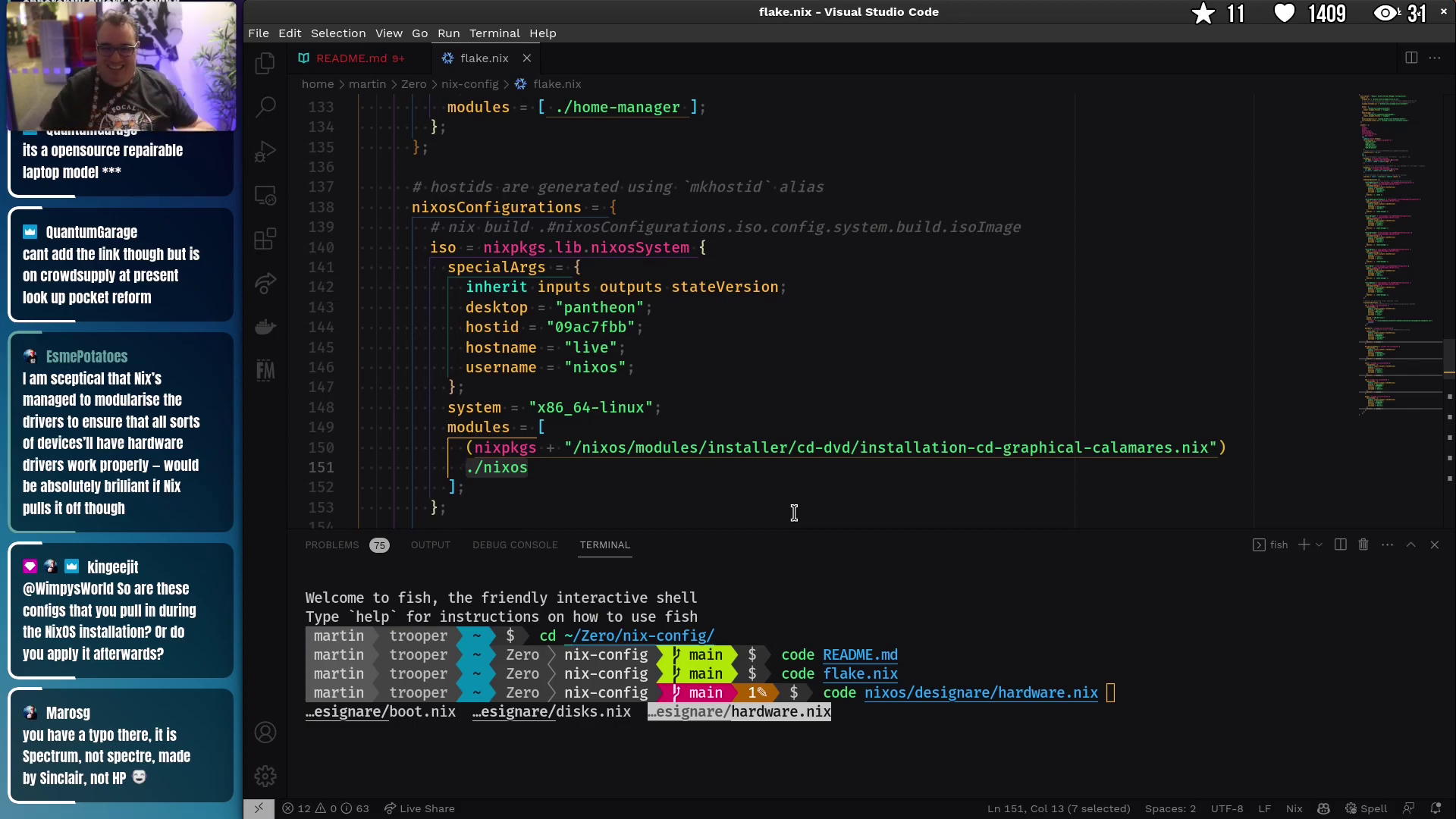Click the Live Share button
Viewport: 1456px width, 819px height.
(419, 808)
